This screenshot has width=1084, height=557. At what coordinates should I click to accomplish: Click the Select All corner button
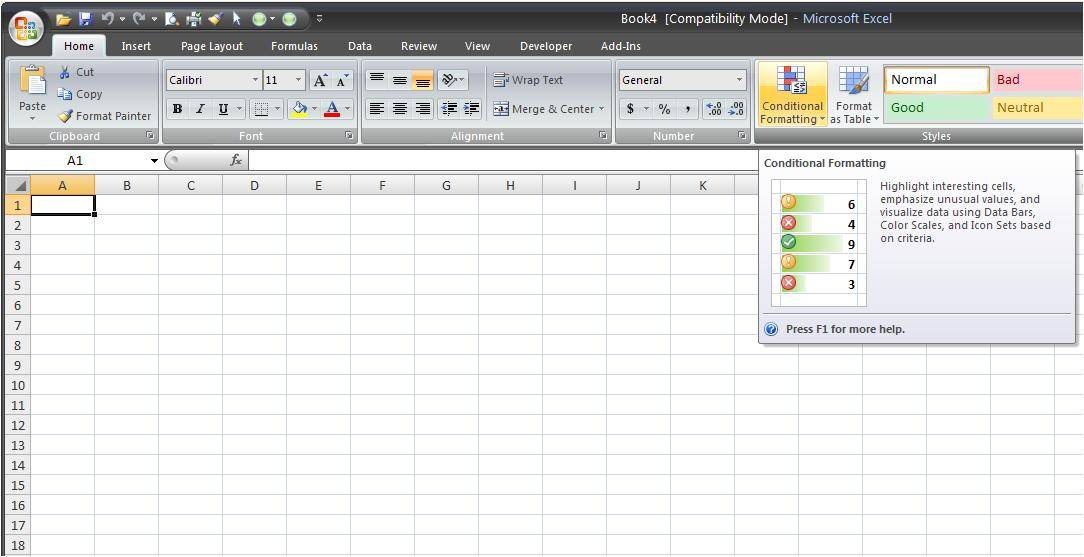pyautogui.click(x=19, y=185)
